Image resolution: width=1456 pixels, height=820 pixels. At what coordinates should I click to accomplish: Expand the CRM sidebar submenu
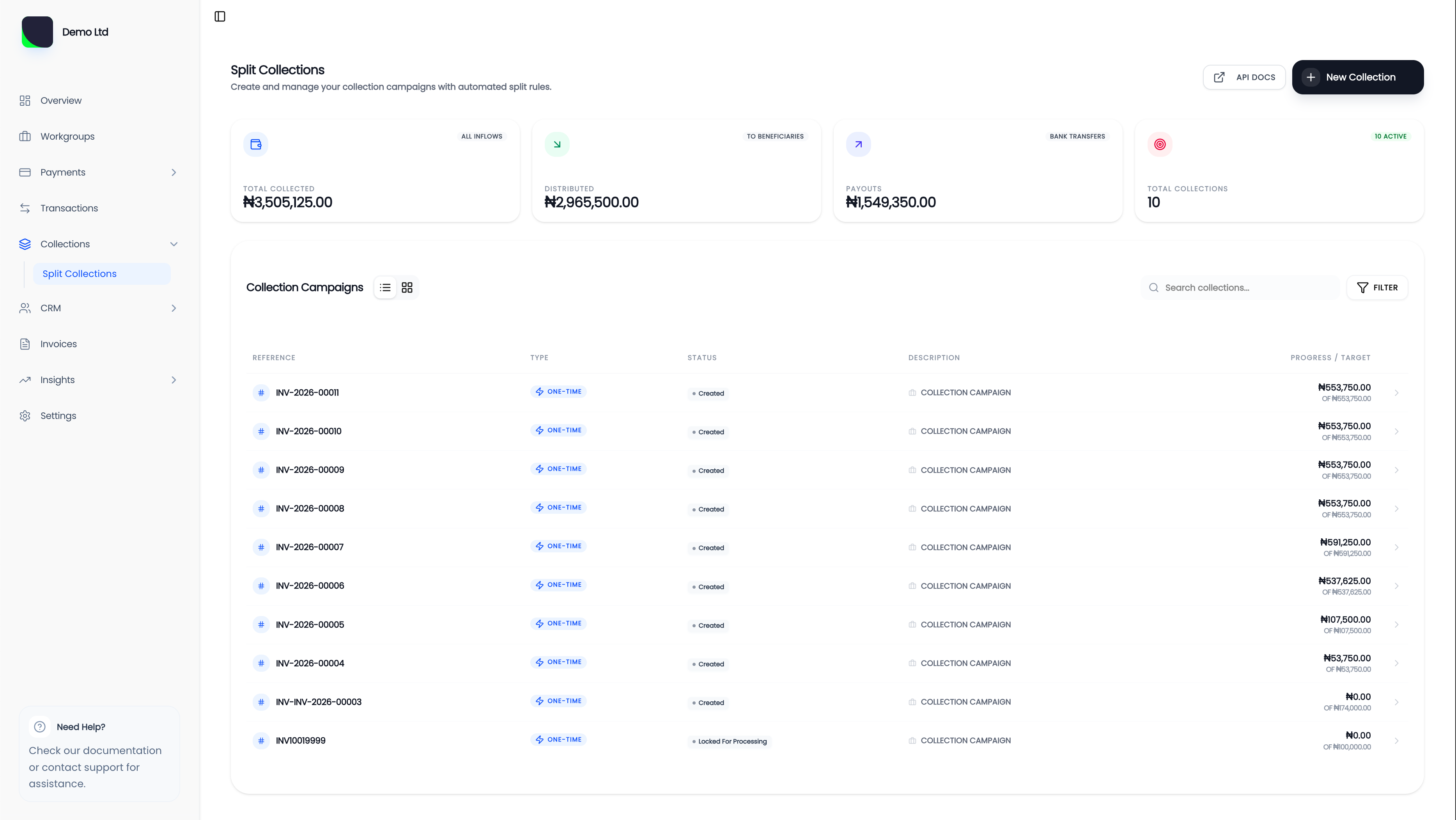pos(174,308)
